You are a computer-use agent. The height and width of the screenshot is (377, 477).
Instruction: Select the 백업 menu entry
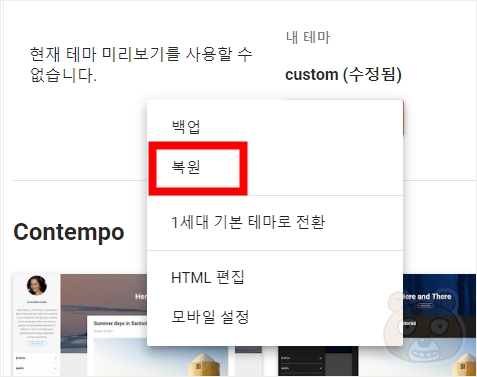coord(275,127)
